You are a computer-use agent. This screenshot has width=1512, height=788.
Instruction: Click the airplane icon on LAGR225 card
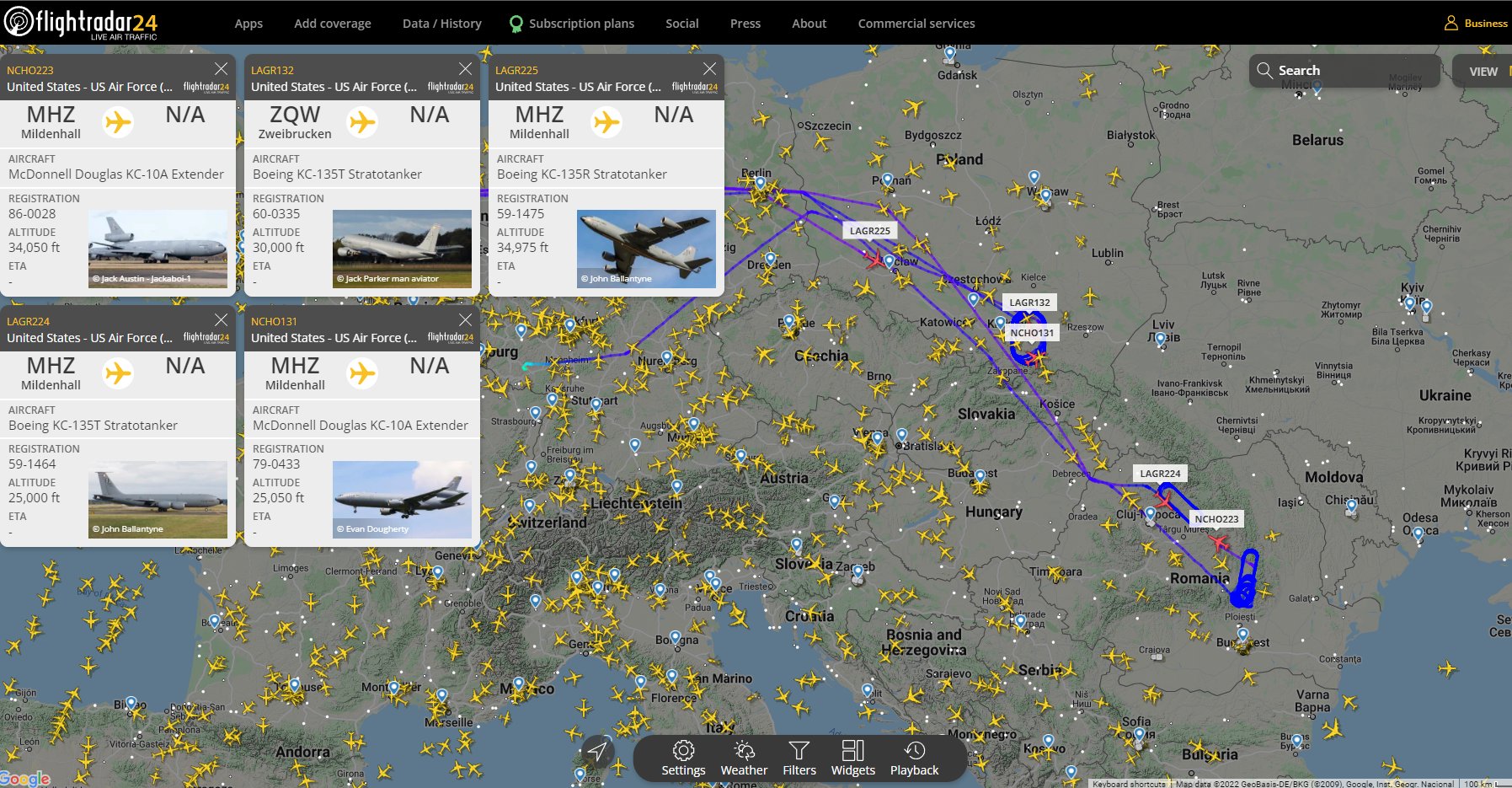[606, 123]
